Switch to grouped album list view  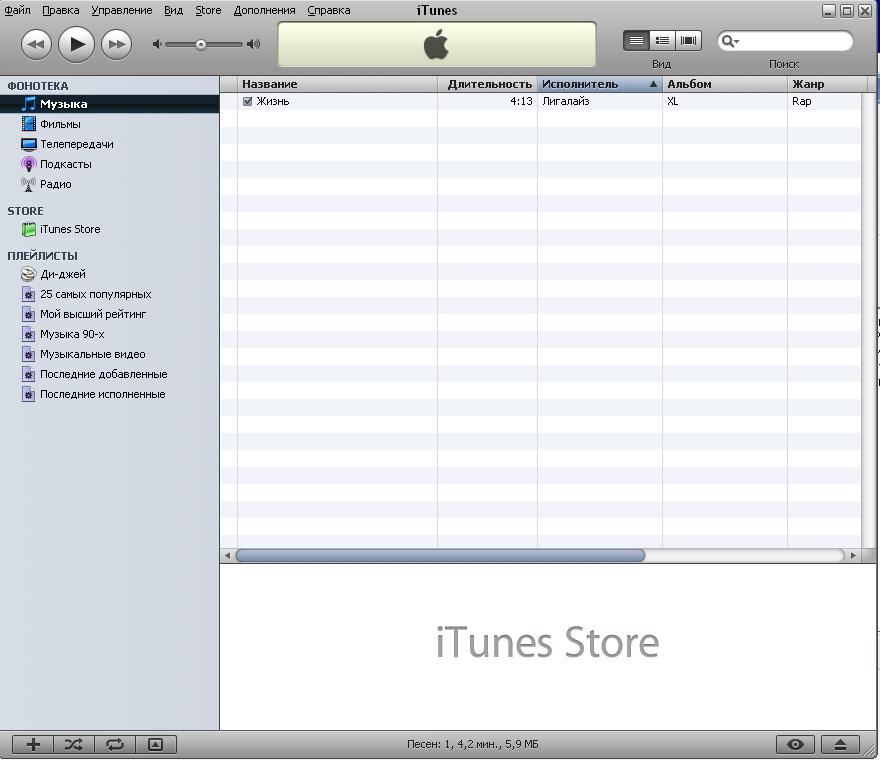pyautogui.click(x=662, y=41)
